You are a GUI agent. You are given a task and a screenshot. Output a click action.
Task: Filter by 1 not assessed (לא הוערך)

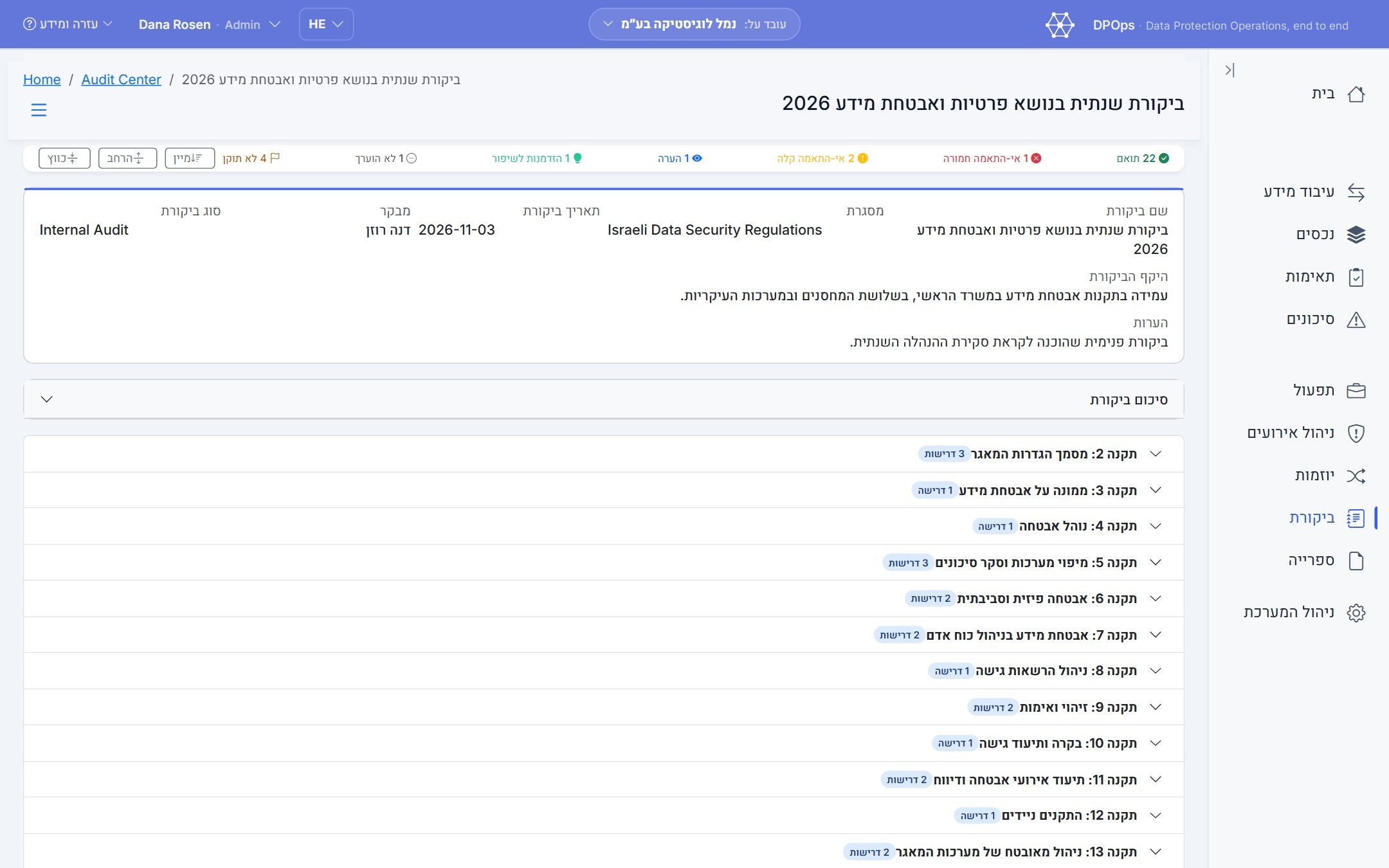point(386,158)
